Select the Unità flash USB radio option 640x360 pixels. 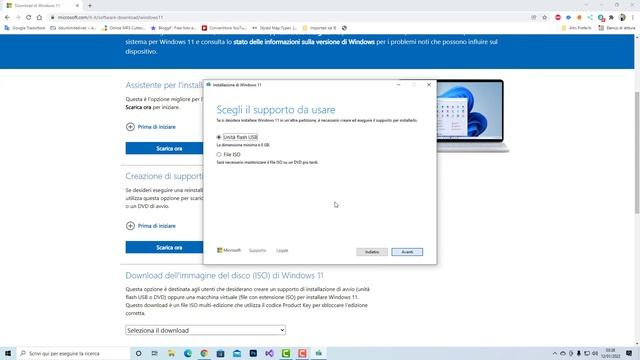pyautogui.click(x=219, y=137)
